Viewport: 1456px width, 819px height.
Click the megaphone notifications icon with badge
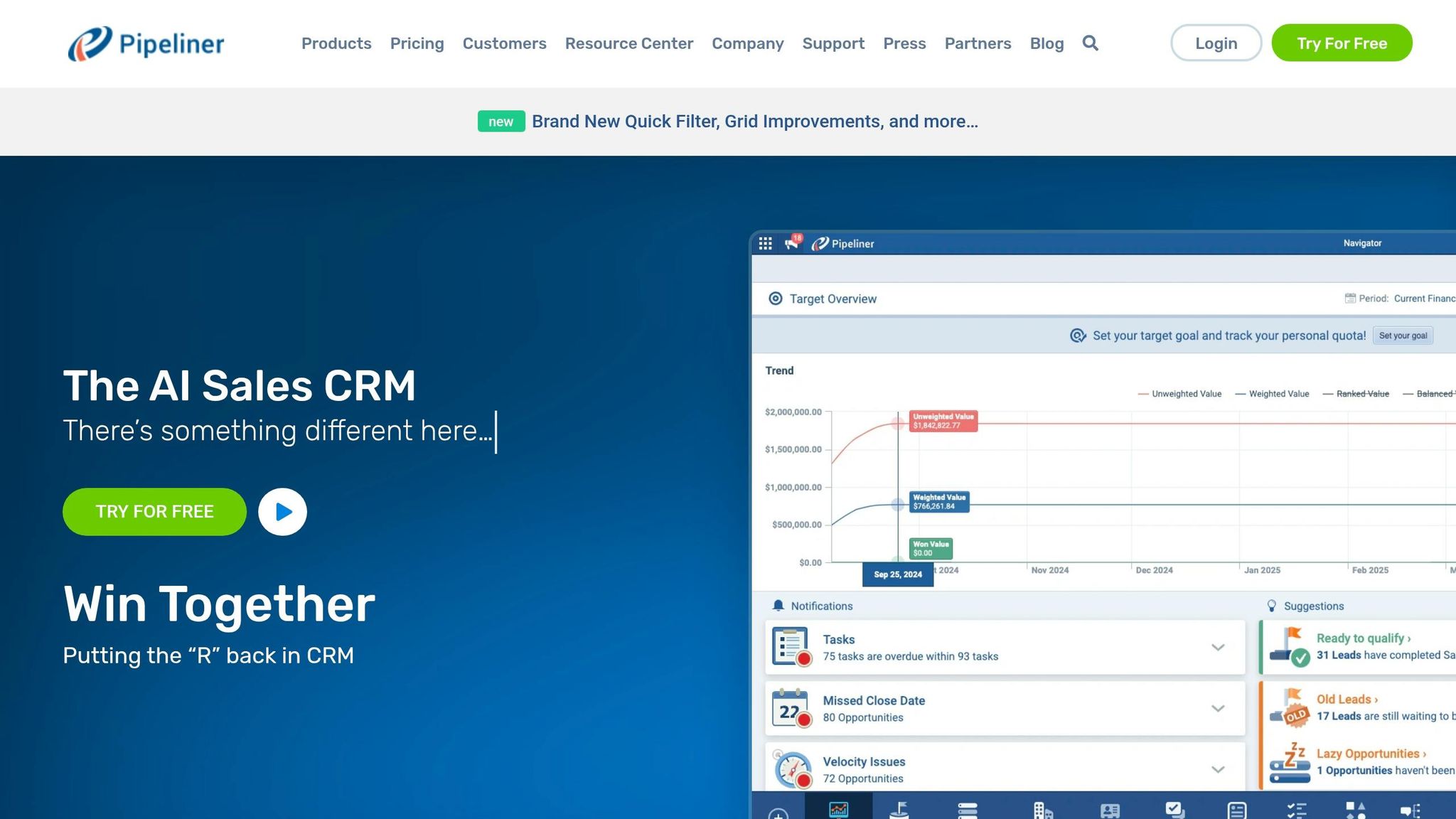[x=793, y=243]
